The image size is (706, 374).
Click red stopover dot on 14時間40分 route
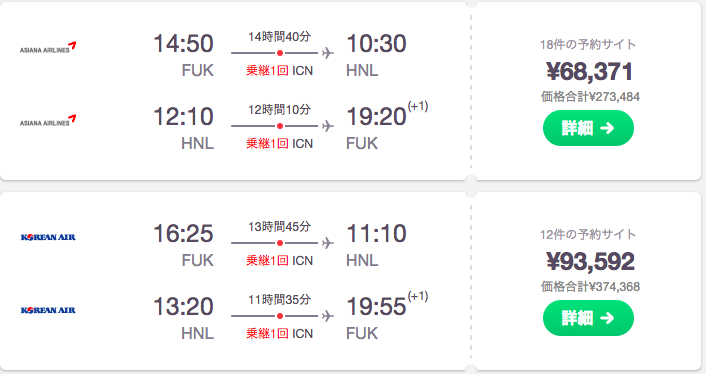280,53
